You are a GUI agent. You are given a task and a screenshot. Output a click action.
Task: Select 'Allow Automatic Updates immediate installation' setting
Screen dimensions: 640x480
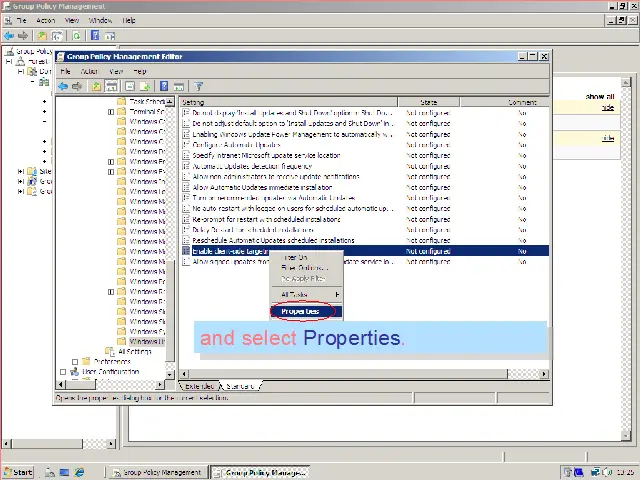pos(262,187)
